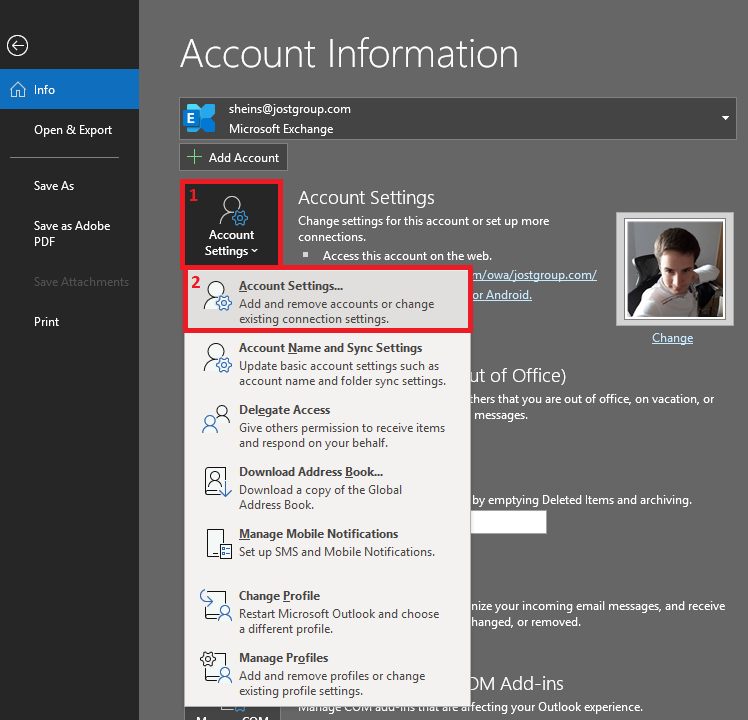Click the Microsoft Exchange account icon
The width and height of the screenshot is (748, 720).
click(x=199, y=118)
